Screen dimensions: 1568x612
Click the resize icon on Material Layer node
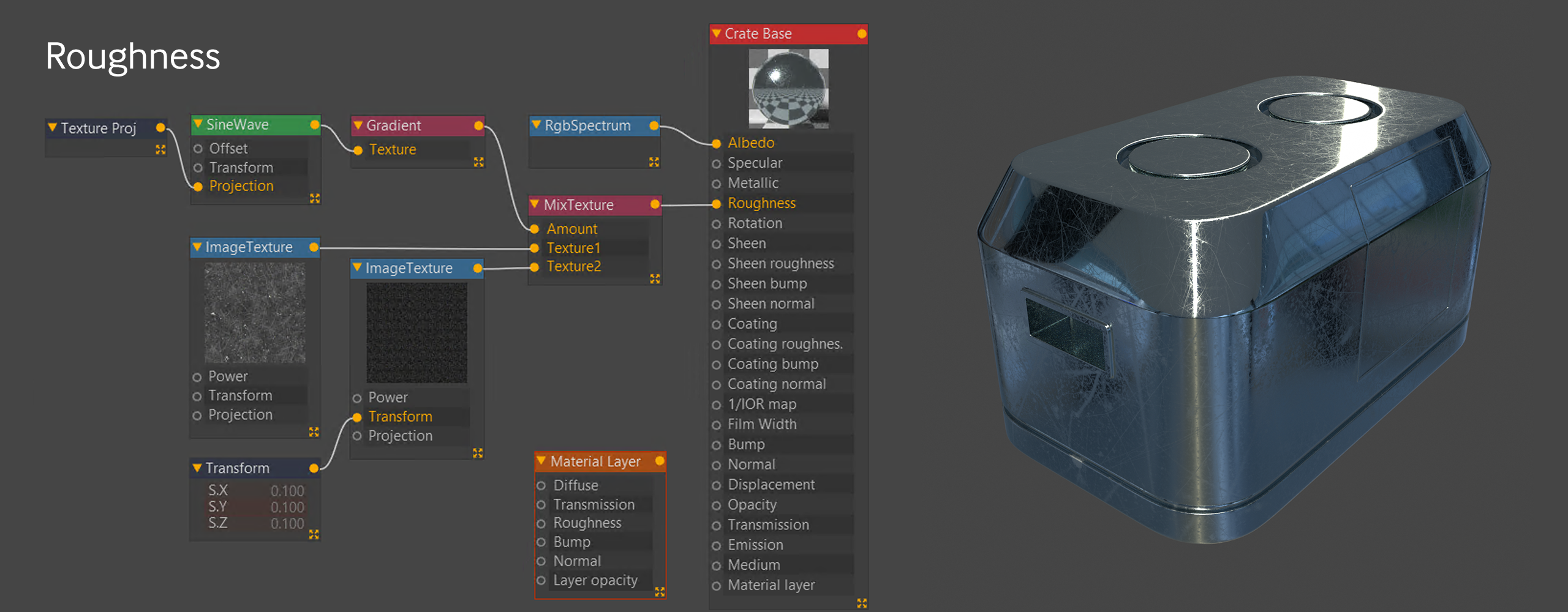660,591
